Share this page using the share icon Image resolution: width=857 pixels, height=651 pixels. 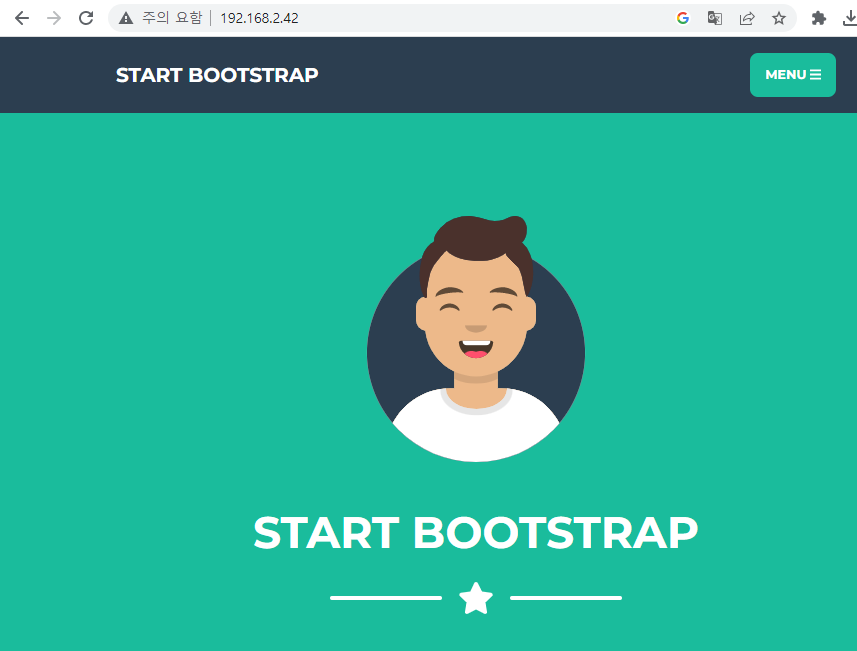coord(747,18)
